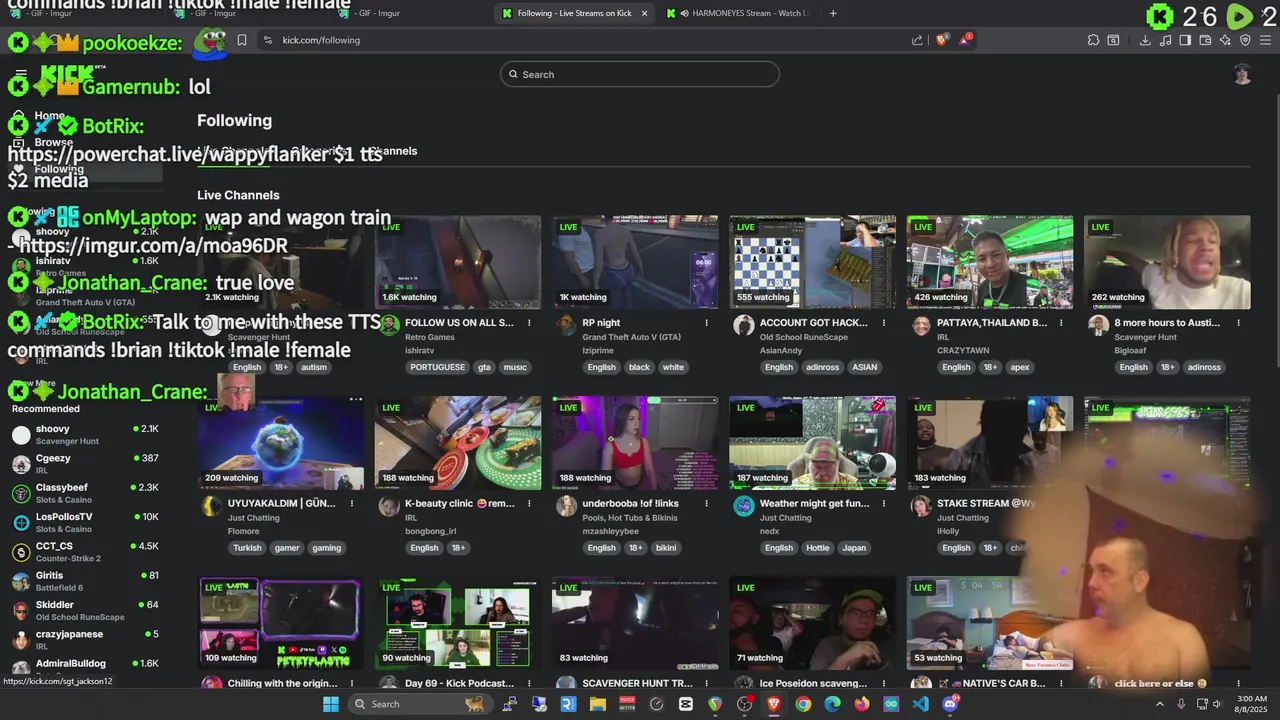Bookmark this page with bookmark icon
Viewport: 1280px width, 720px height.
pos(241,40)
